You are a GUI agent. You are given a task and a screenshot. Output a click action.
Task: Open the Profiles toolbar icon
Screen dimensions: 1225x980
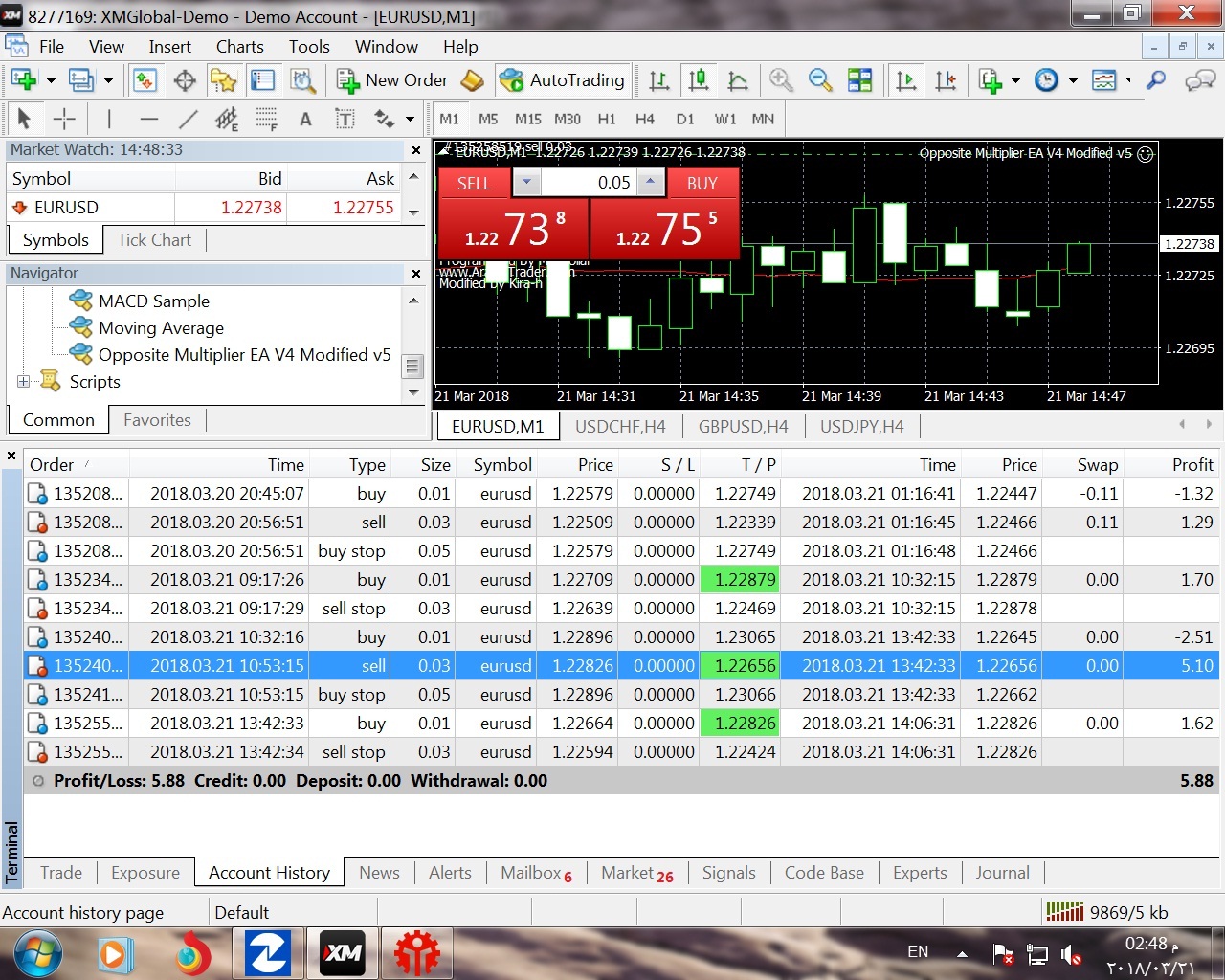(81, 80)
